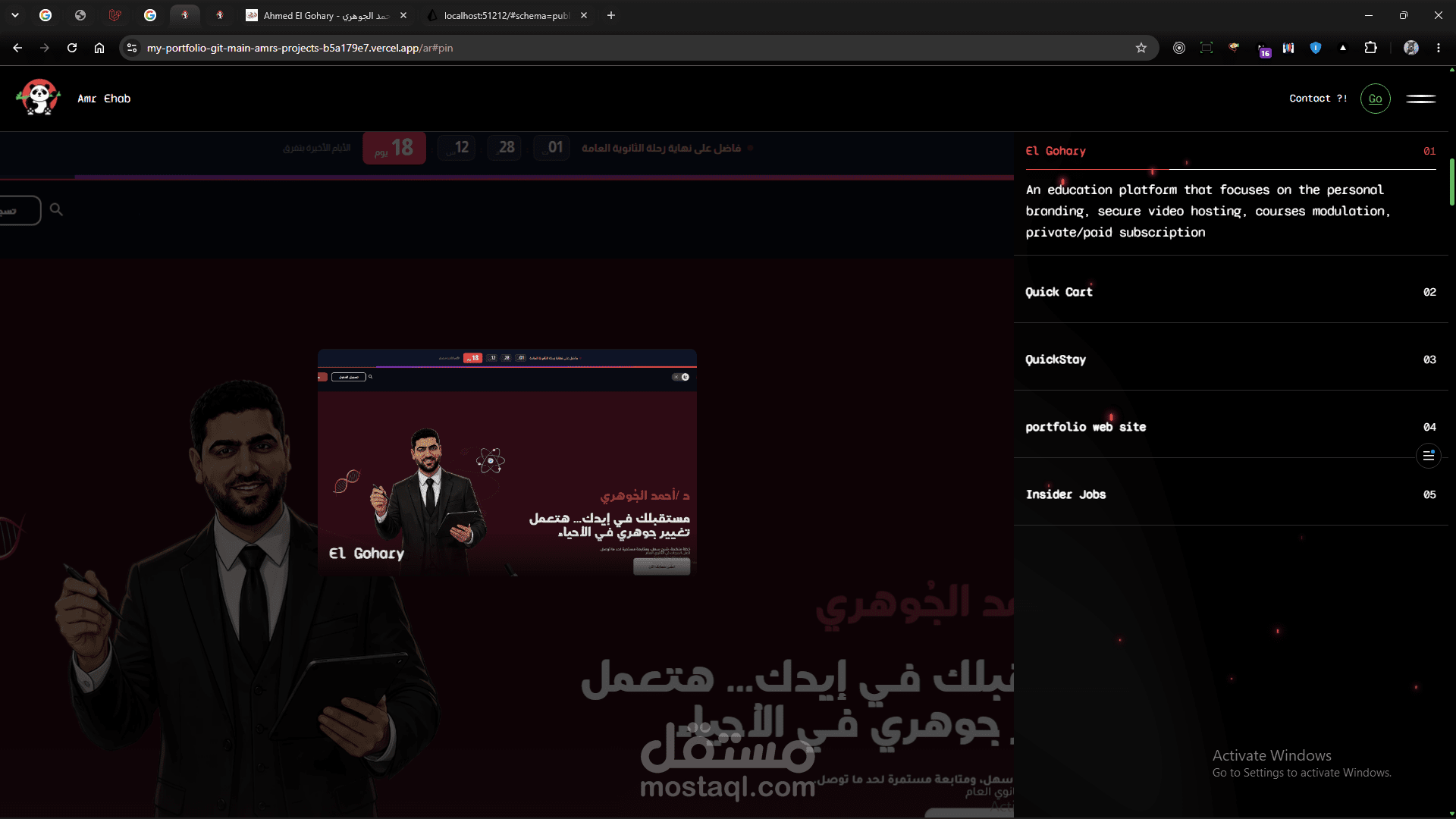
Task: Click the Amr Ehab site name
Action: (x=104, y=99)
